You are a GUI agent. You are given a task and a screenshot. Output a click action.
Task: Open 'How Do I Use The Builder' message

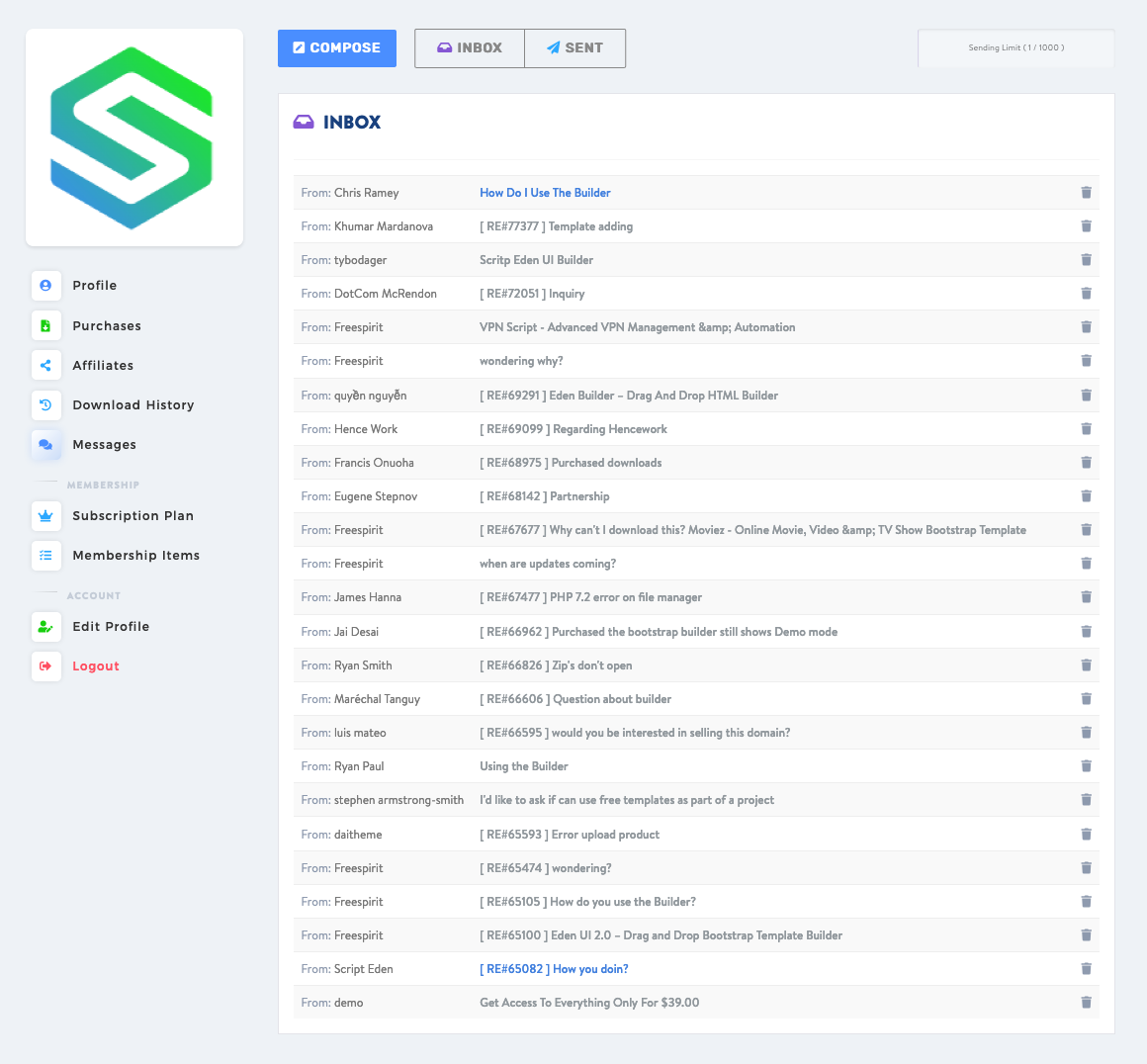[x=545, y=192]
